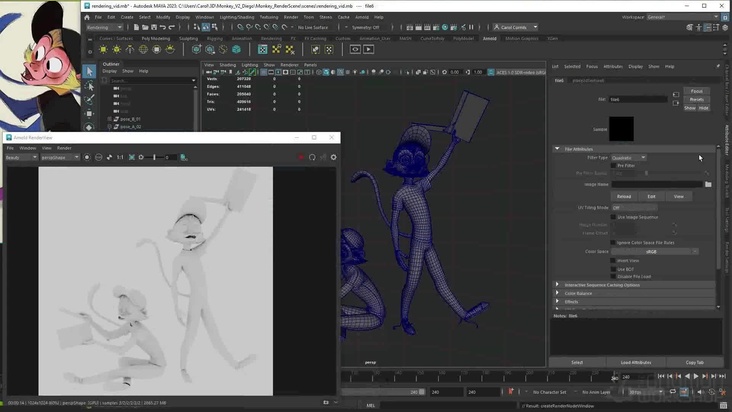The image size is (732, 412).
Task: Collapse the File Attributes section
Action: 557,149
